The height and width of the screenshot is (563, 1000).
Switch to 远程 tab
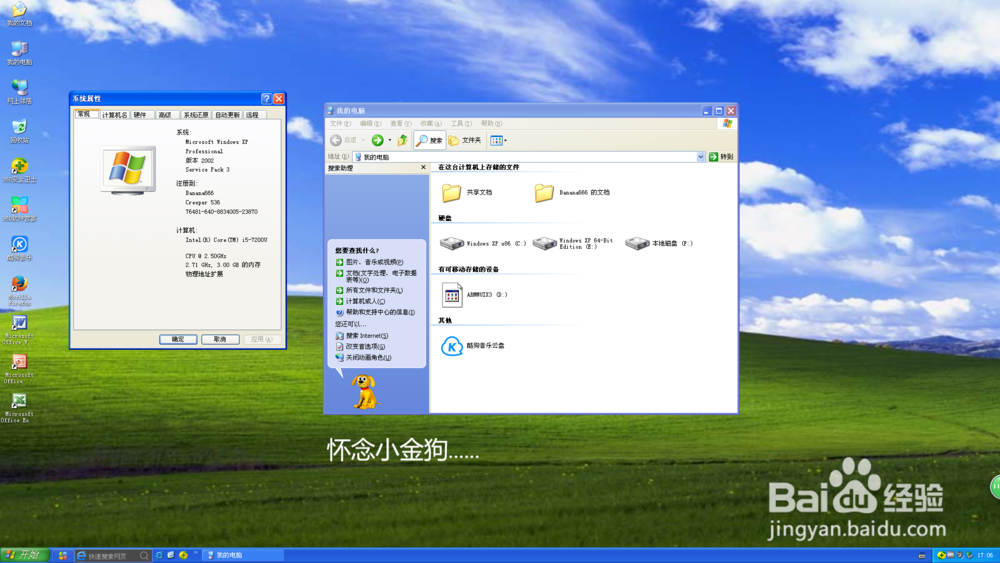[253, 115]
